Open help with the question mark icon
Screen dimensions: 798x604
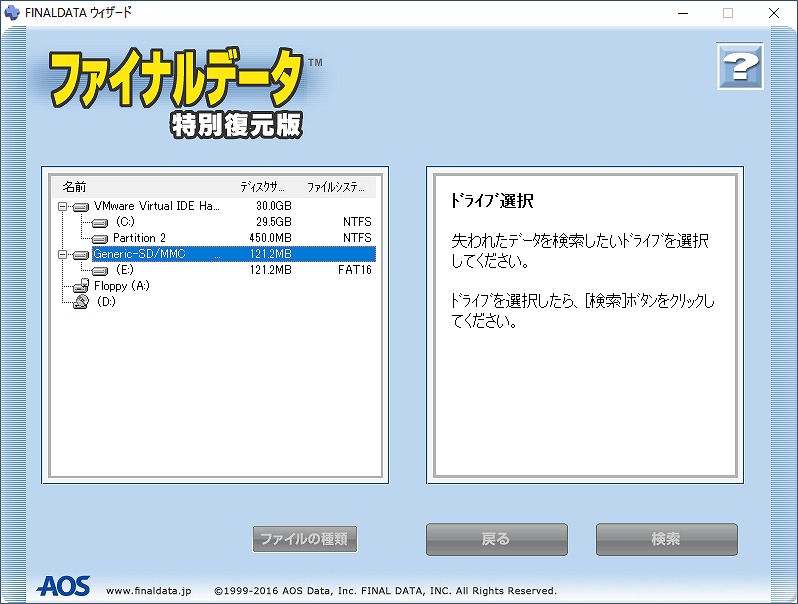pyautogui.click(x=740, y=66)
